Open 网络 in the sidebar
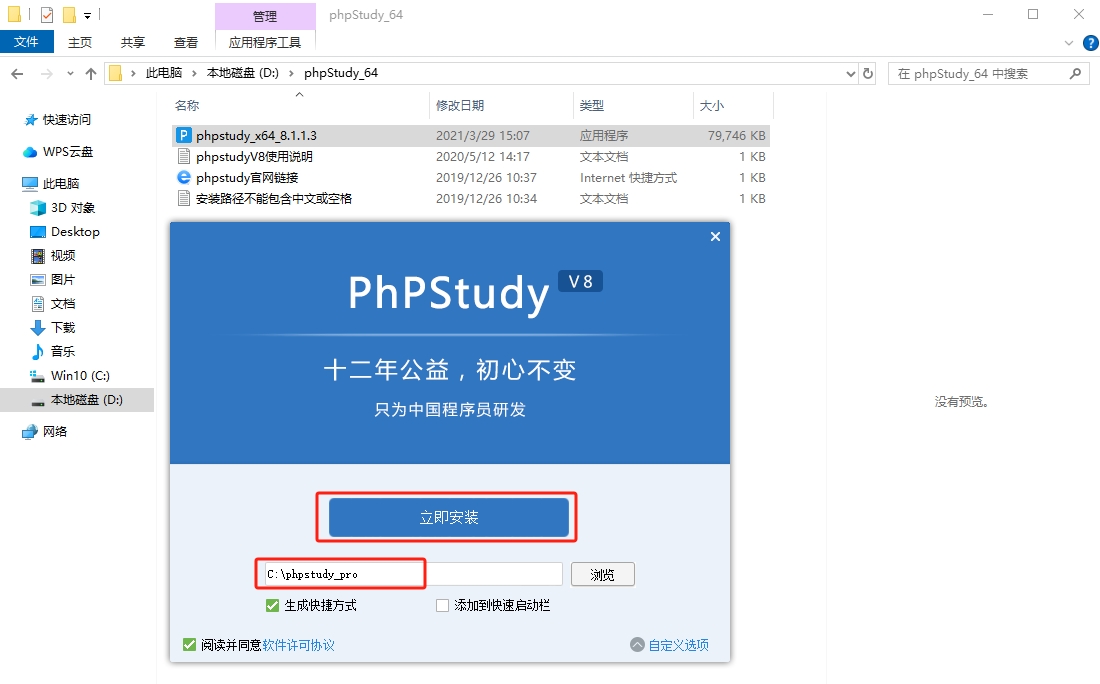1100x684 pixels. click(x=55, y=431)
